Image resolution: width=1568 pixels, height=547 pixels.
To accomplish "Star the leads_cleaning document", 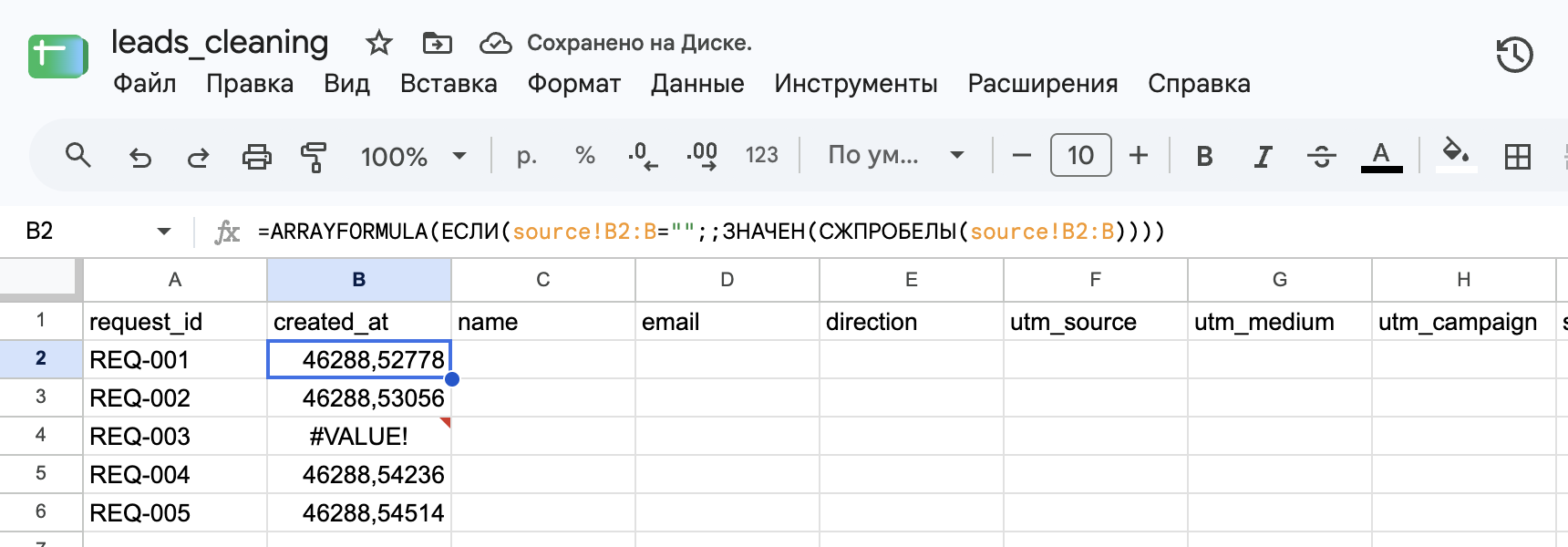I will click(378, 43).
